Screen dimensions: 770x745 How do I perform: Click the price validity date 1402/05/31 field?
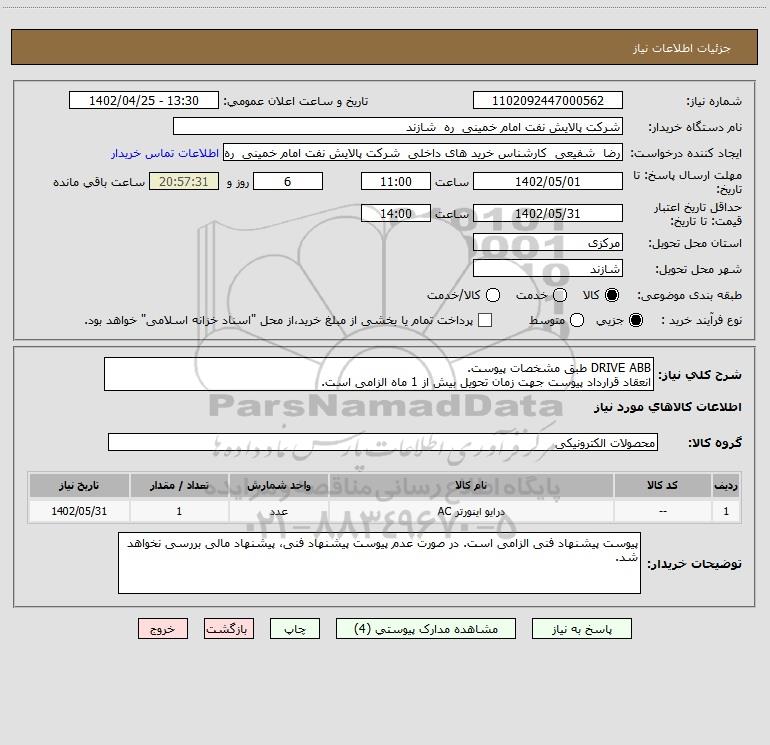(x=548, y=213)
